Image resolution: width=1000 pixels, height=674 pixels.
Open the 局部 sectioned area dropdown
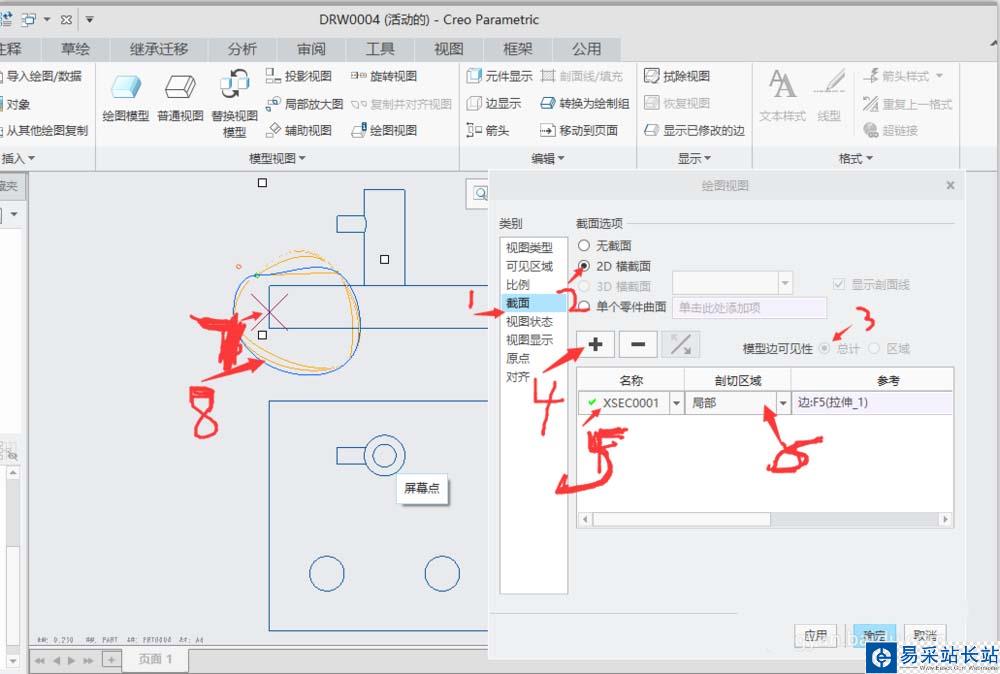783,403
